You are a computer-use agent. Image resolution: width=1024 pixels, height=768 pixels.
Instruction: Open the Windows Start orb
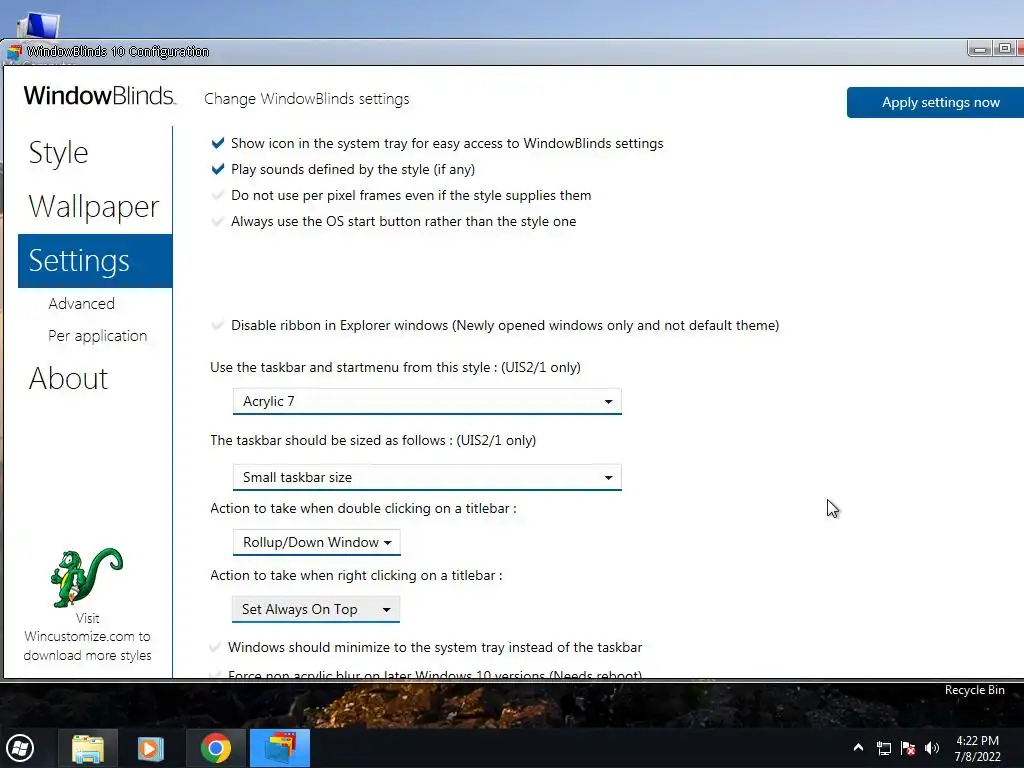(20, 748)
